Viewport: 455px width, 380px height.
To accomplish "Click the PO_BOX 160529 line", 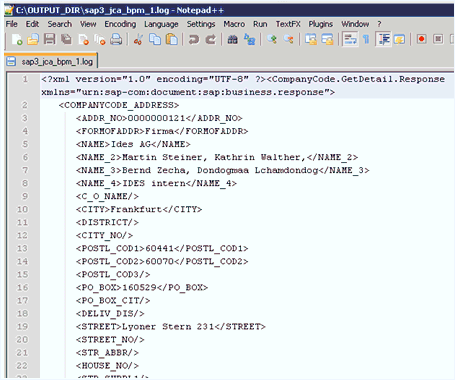I will (142, 287).
